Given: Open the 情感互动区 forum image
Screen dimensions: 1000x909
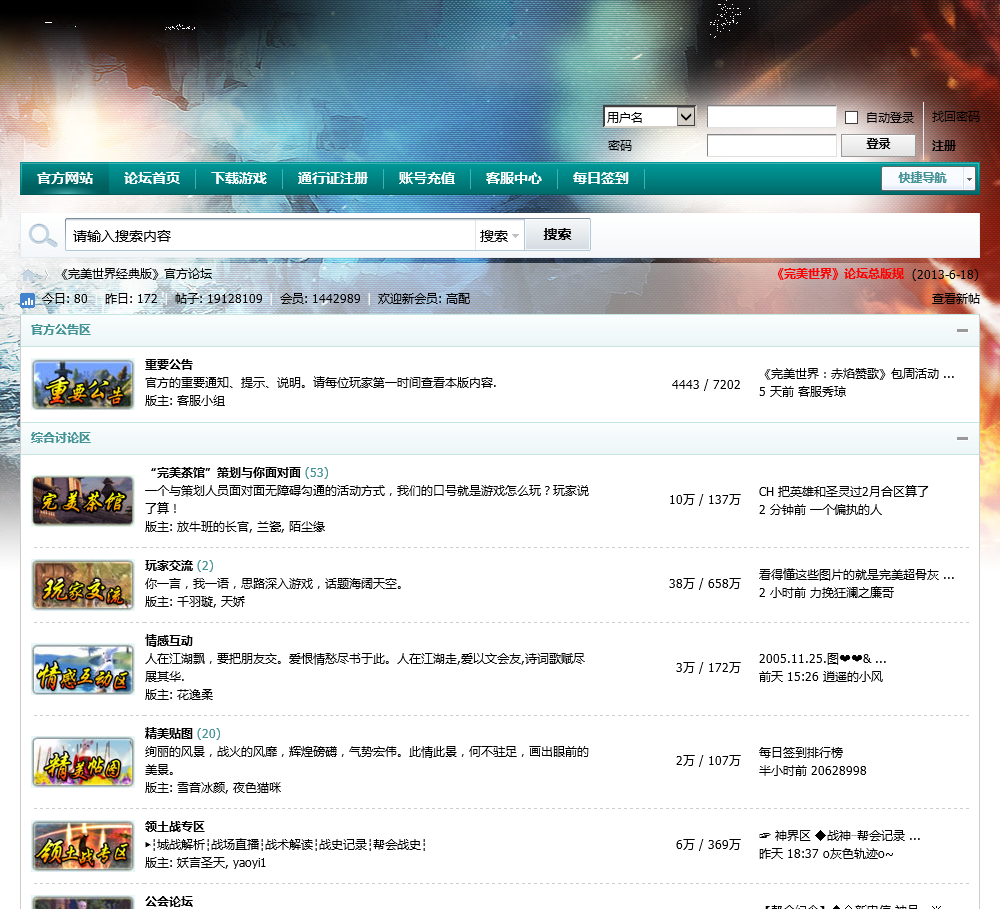Looking at the screenshot, I should (83, 669).
